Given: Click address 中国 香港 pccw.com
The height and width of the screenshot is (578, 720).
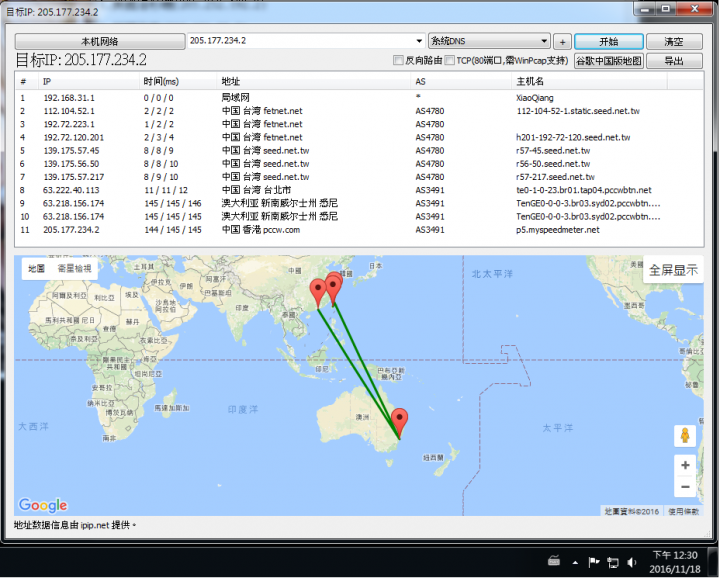Looking at the screenshot, I should [261, 230].
